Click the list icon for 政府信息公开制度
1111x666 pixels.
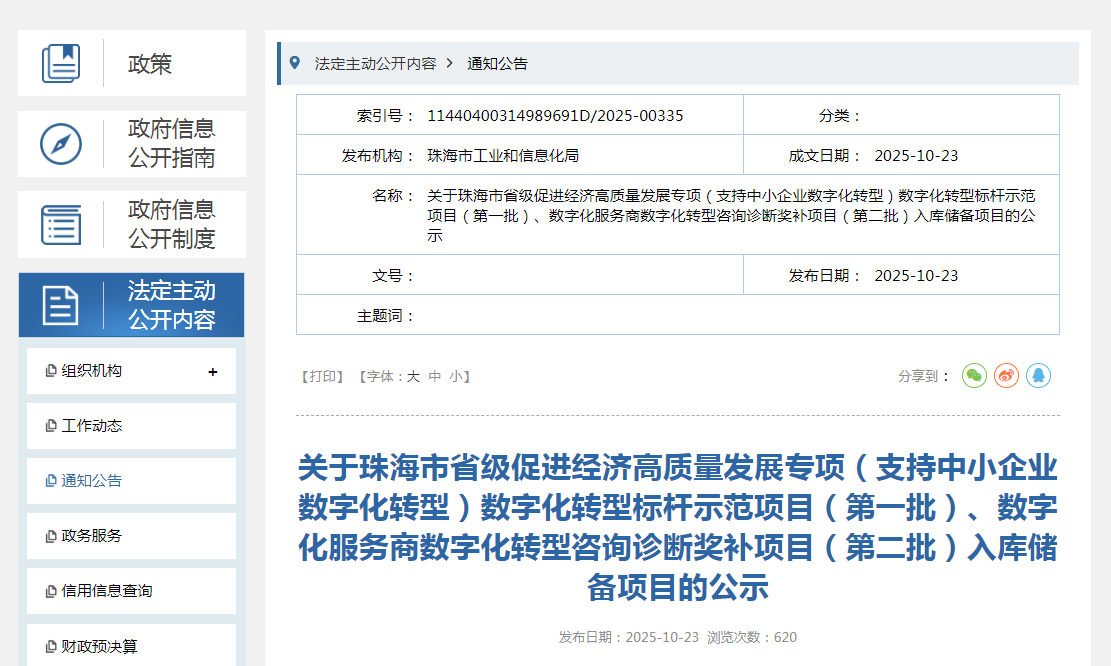[x=61, y=224]
